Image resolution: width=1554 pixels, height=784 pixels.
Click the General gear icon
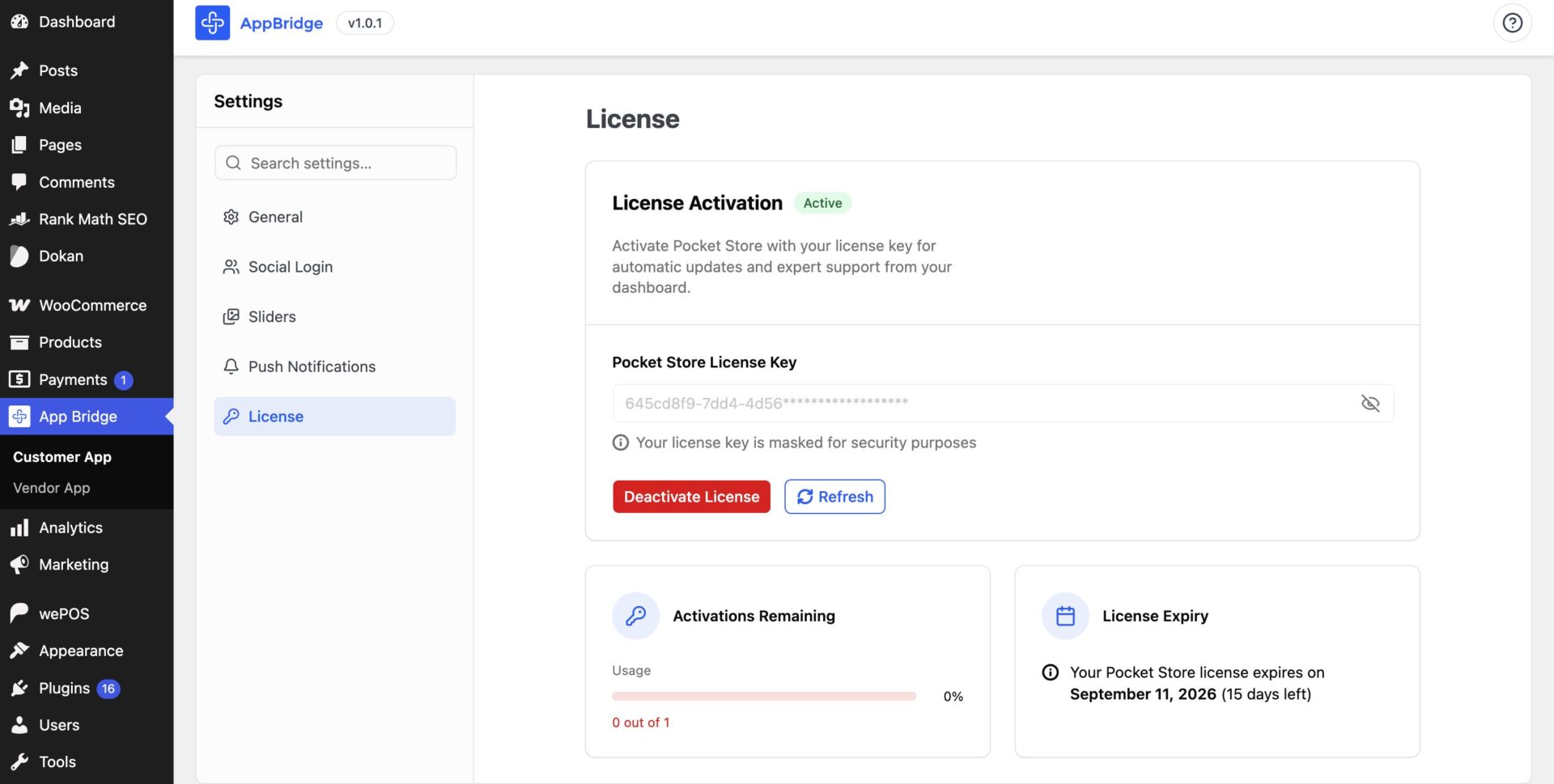[x=231, y=217]
